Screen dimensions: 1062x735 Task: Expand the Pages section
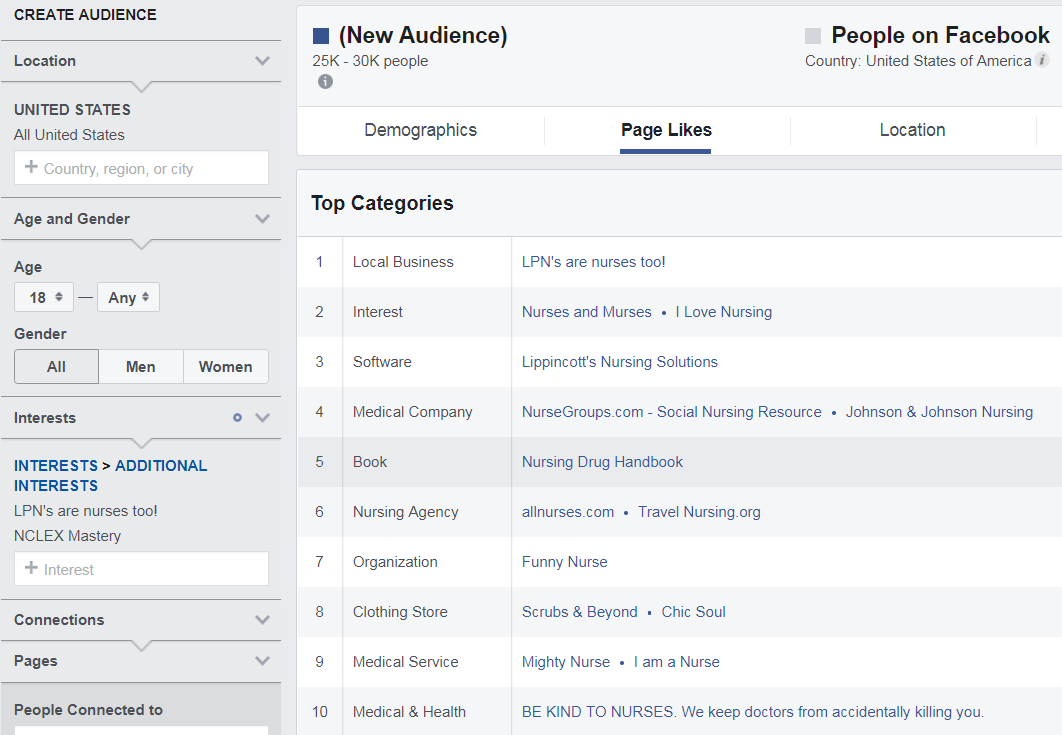coord(262,660)
